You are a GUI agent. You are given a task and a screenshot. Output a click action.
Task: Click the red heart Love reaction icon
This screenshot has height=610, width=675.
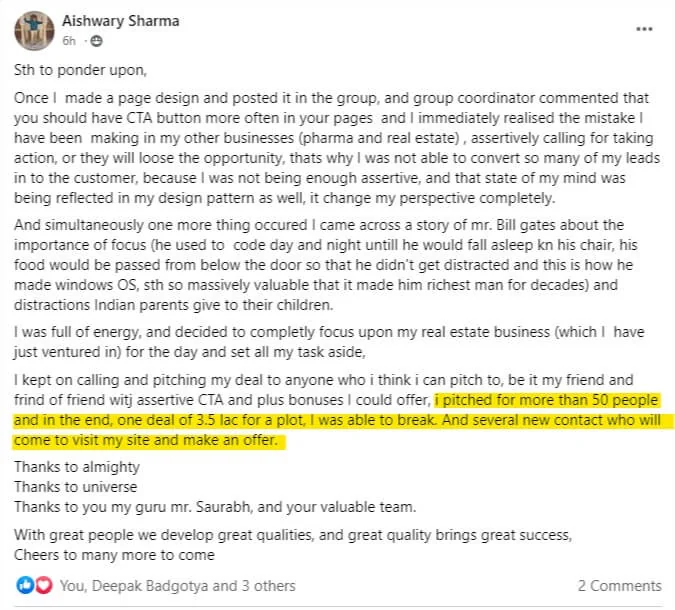(42, 585)
